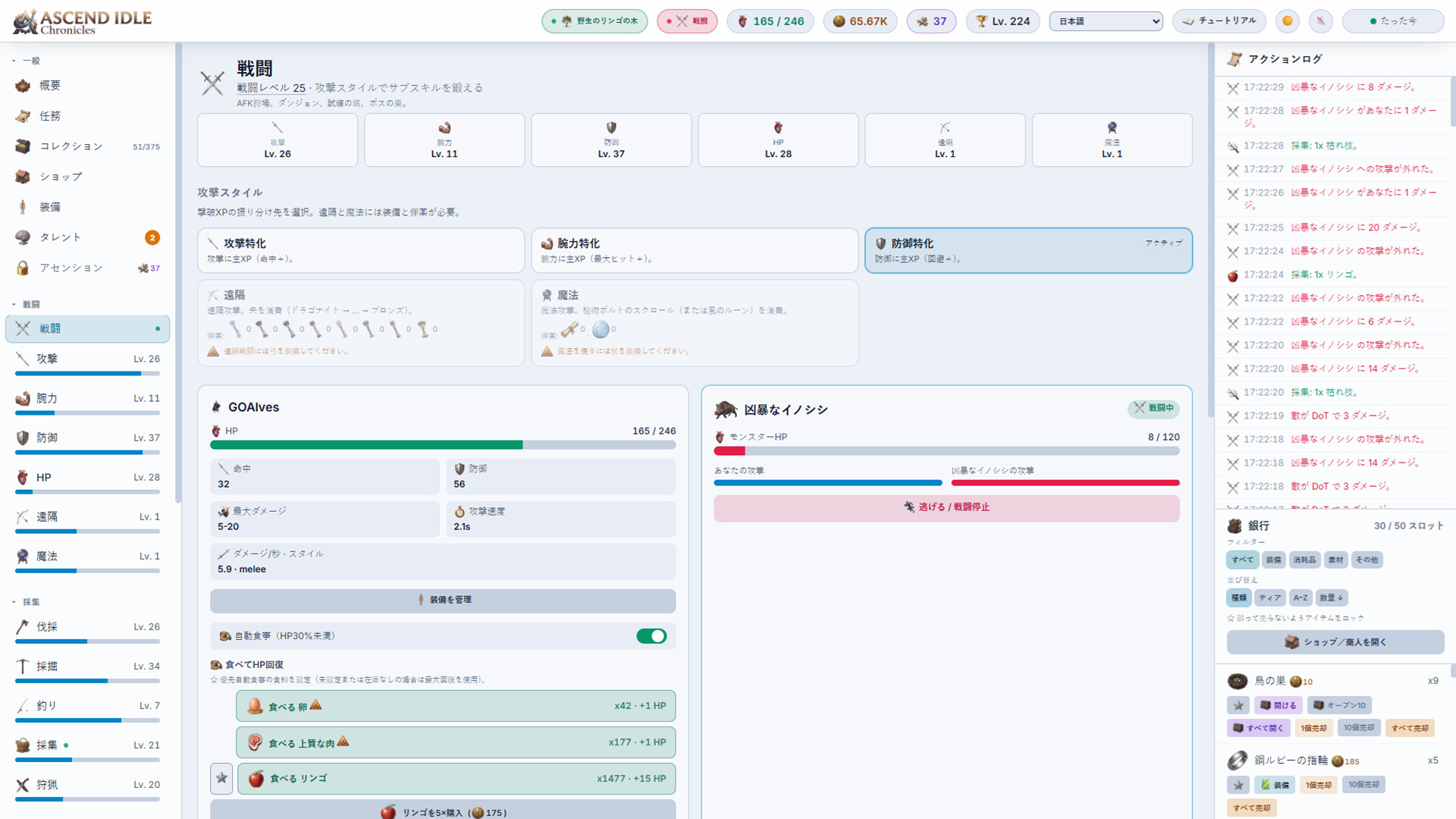Open the 概要 overview sidebar item
Screen dimensions: 1456x819
(x=87, y=86)
